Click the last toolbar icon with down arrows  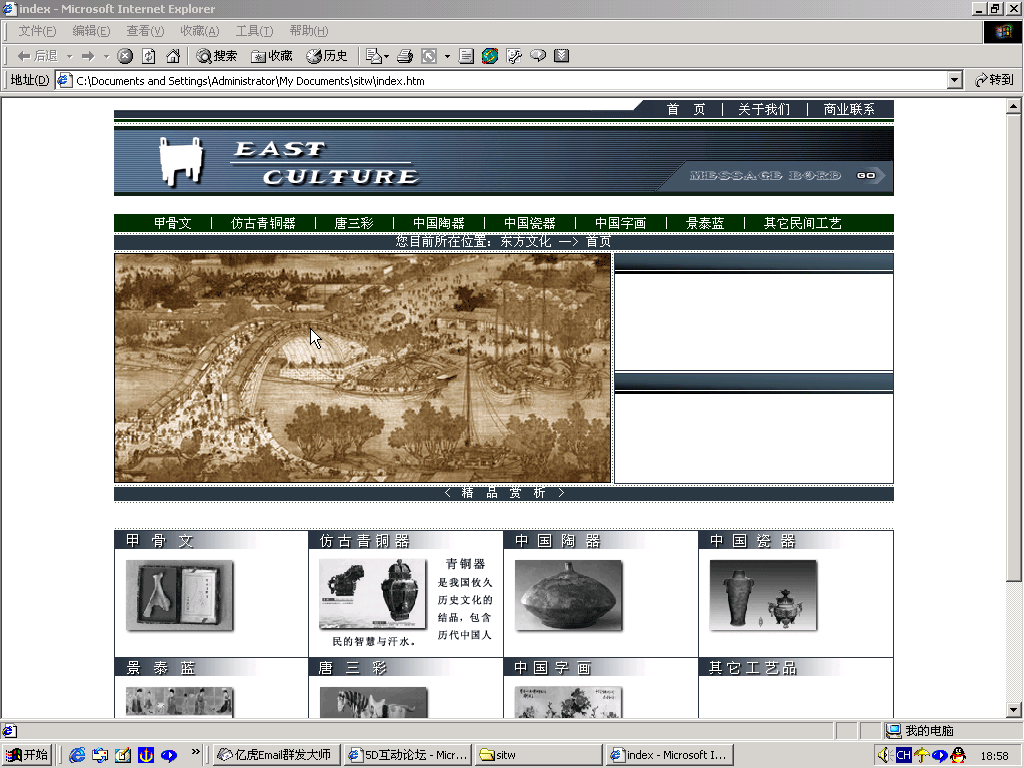point(562,56)
